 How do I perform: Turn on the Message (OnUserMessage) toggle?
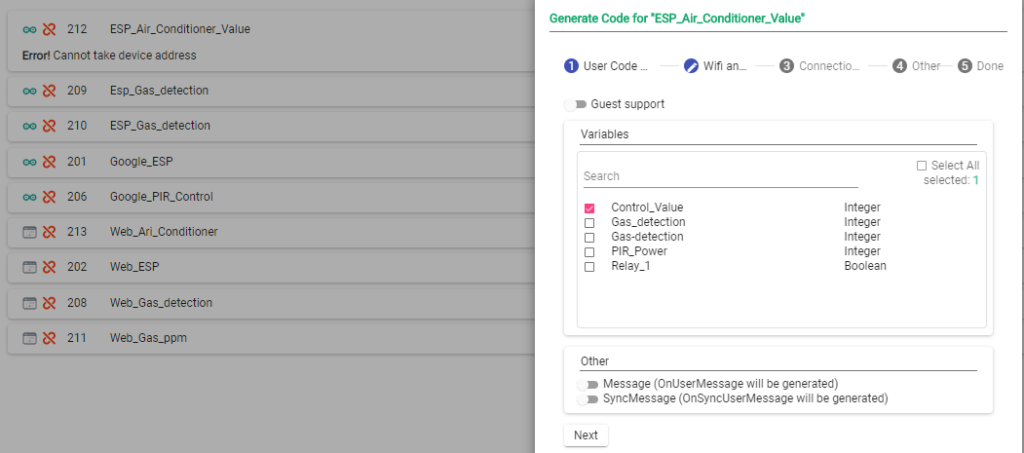[x=588, y=384]
